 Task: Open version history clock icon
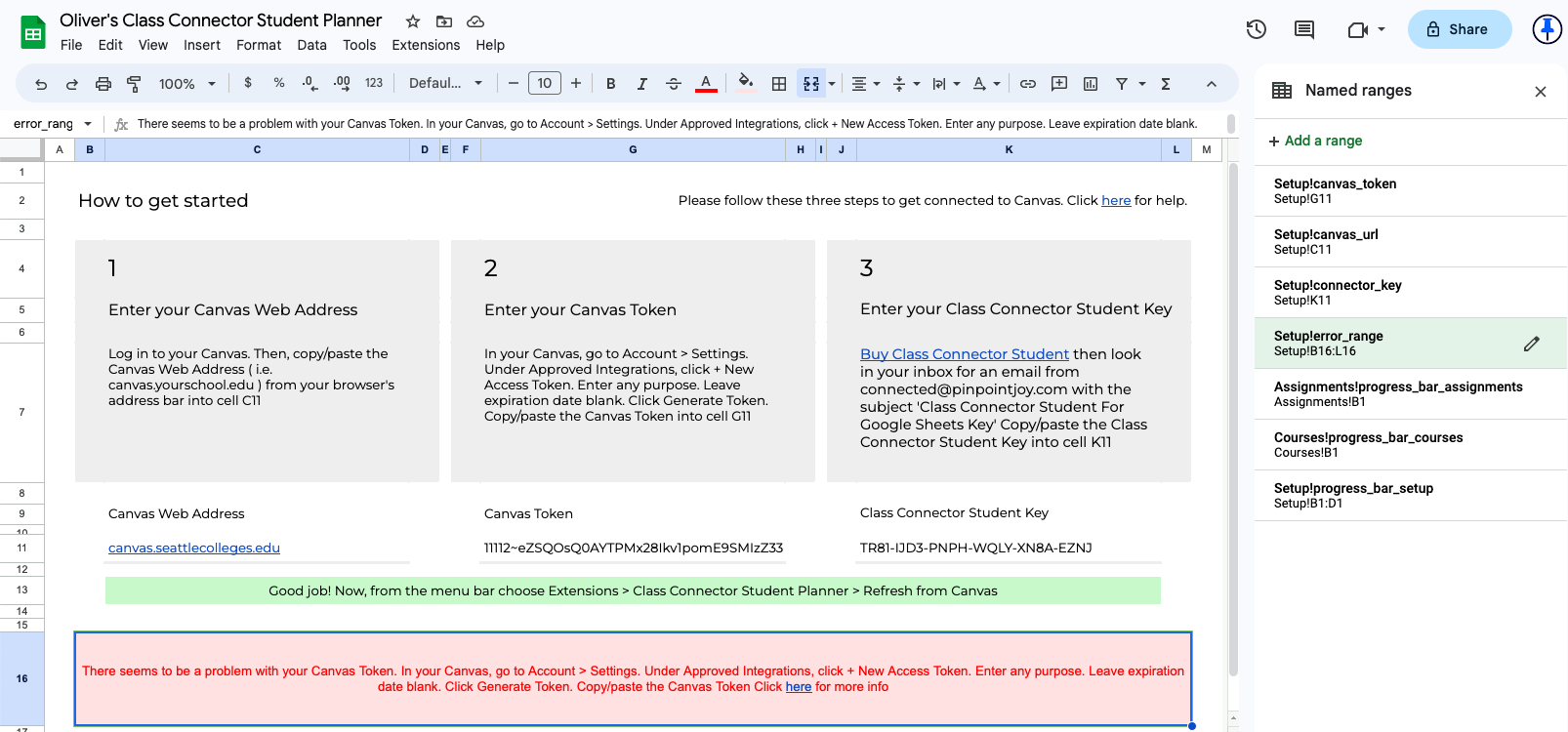[1257, 29]
